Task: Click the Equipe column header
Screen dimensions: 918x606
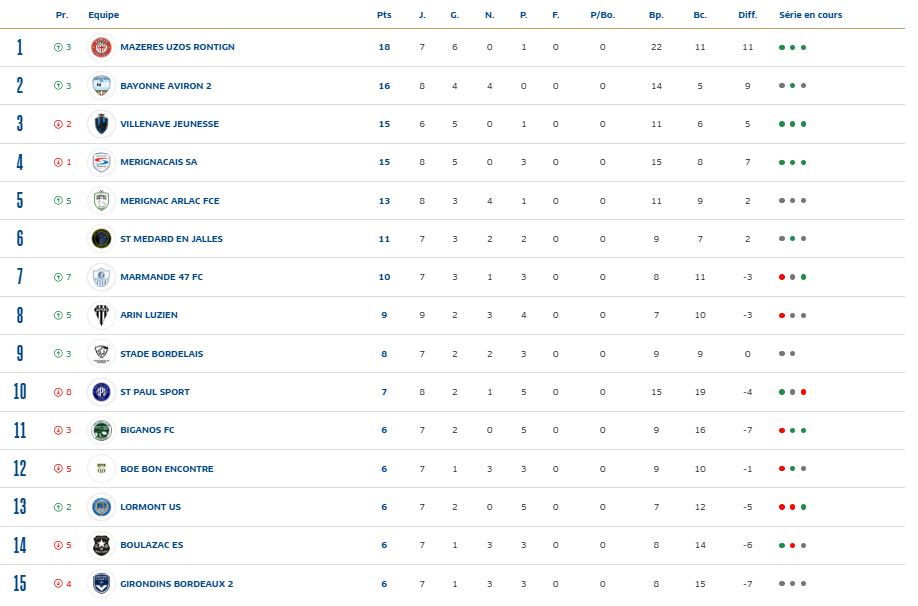Action: 103,15
